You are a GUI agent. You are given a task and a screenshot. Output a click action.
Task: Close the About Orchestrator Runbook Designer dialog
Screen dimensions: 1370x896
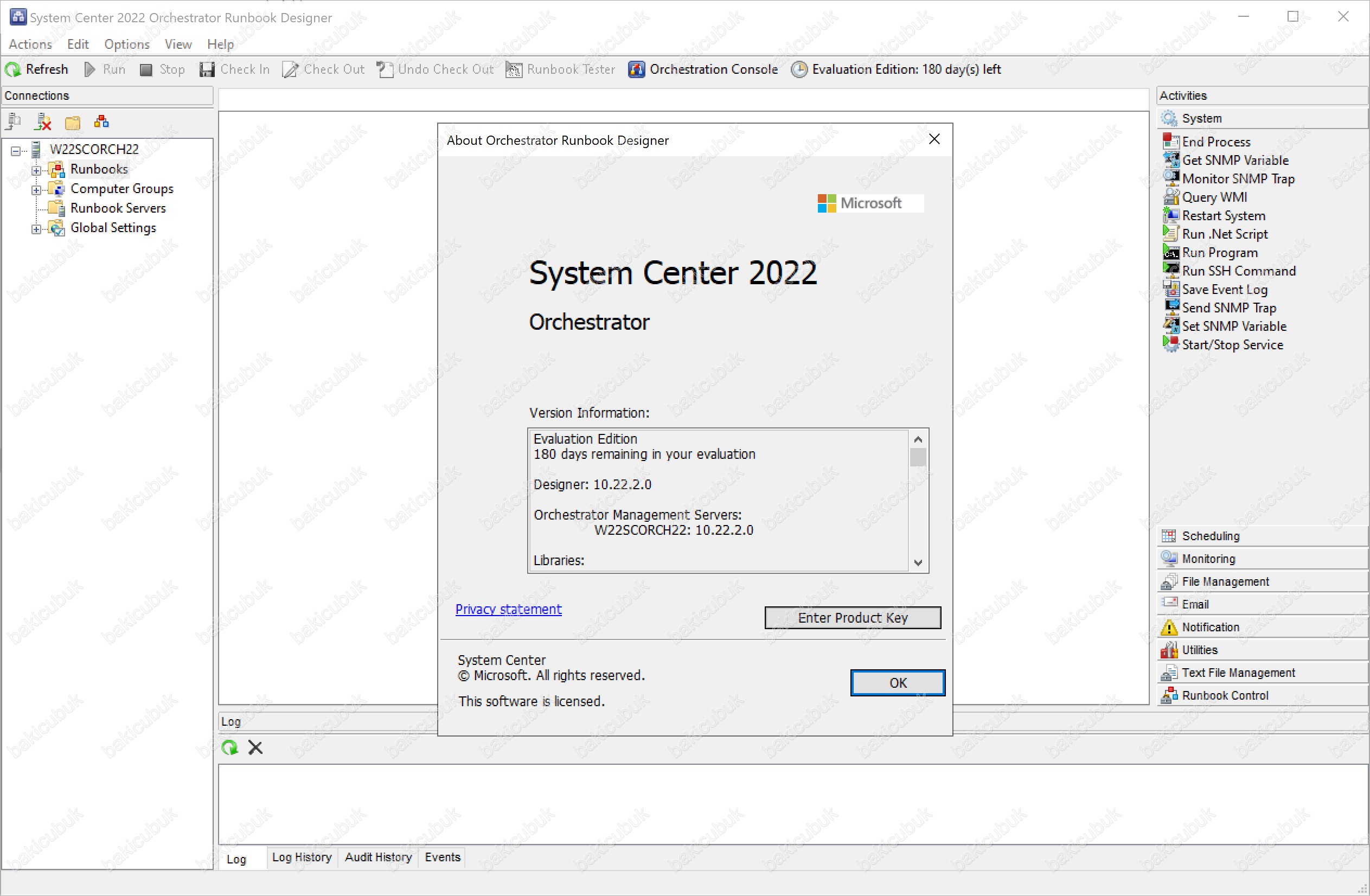[934, 139]
